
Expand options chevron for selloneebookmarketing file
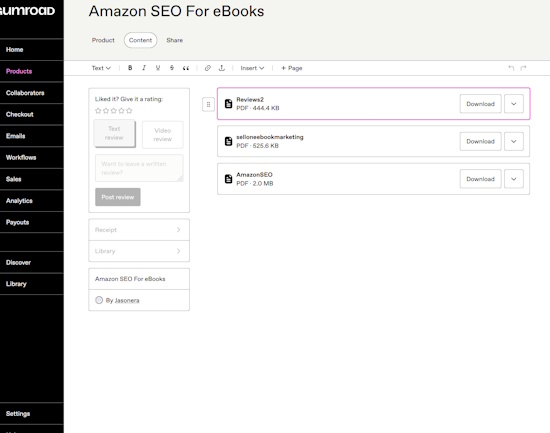[x=514, y=141]
